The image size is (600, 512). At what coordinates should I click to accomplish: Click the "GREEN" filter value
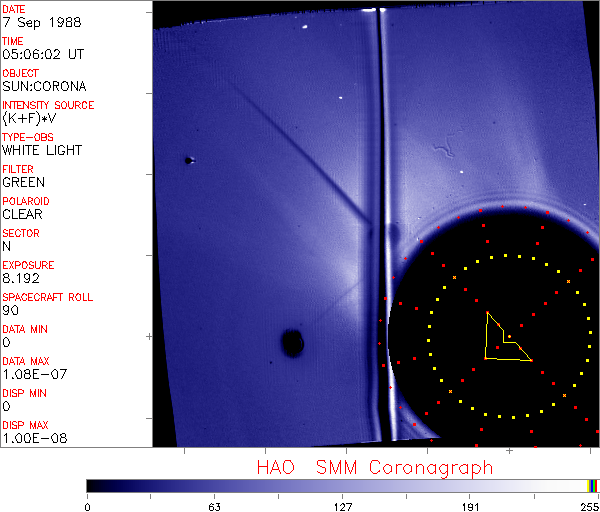click(x=23, y=182)
